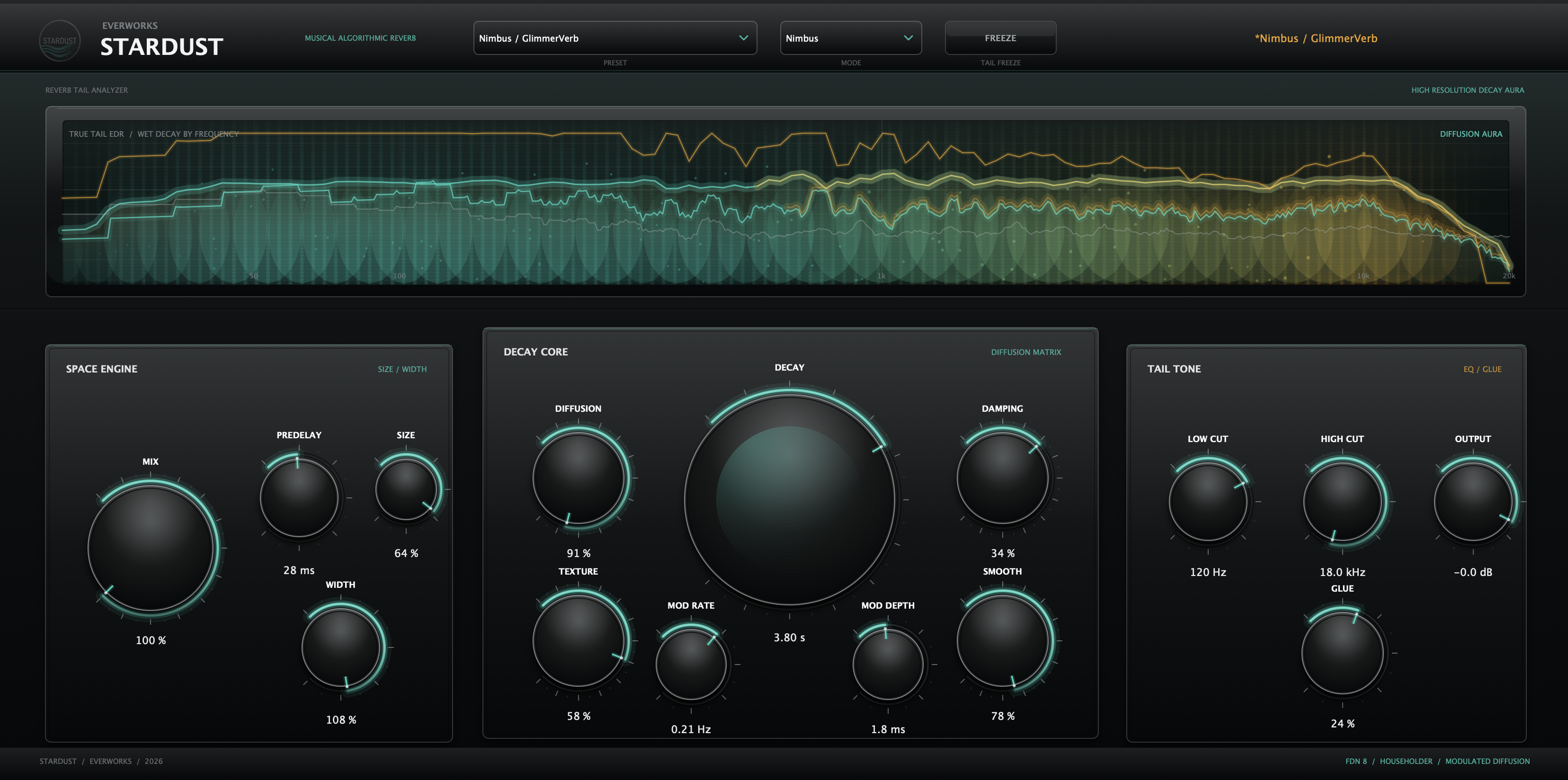Click the SPACE ENGINE panel title
The height and width of the screenshot is (780, 1568).
pyautogui.click(x=102, y=369)
